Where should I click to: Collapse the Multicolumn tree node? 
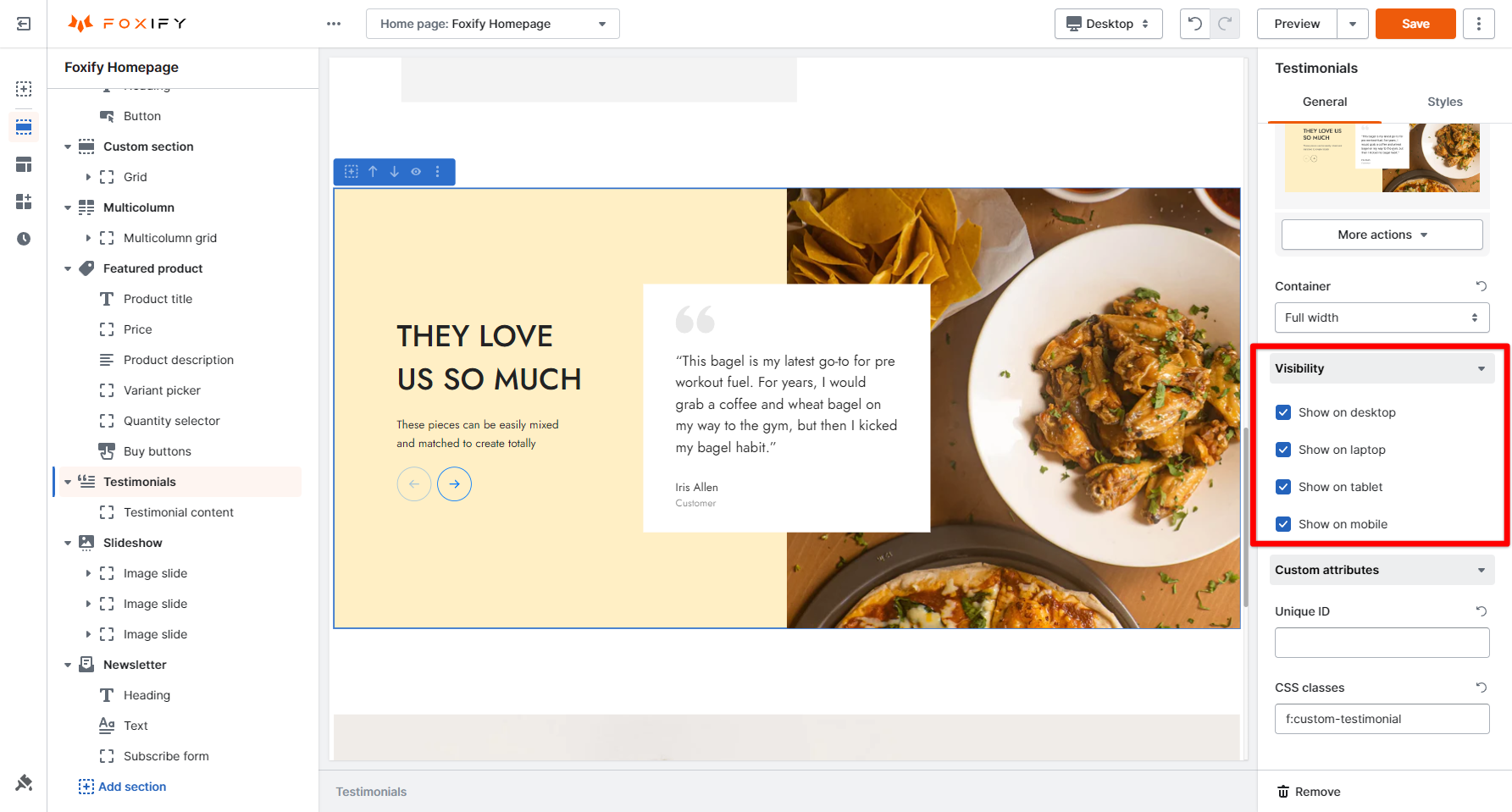(x=68, y=207)
